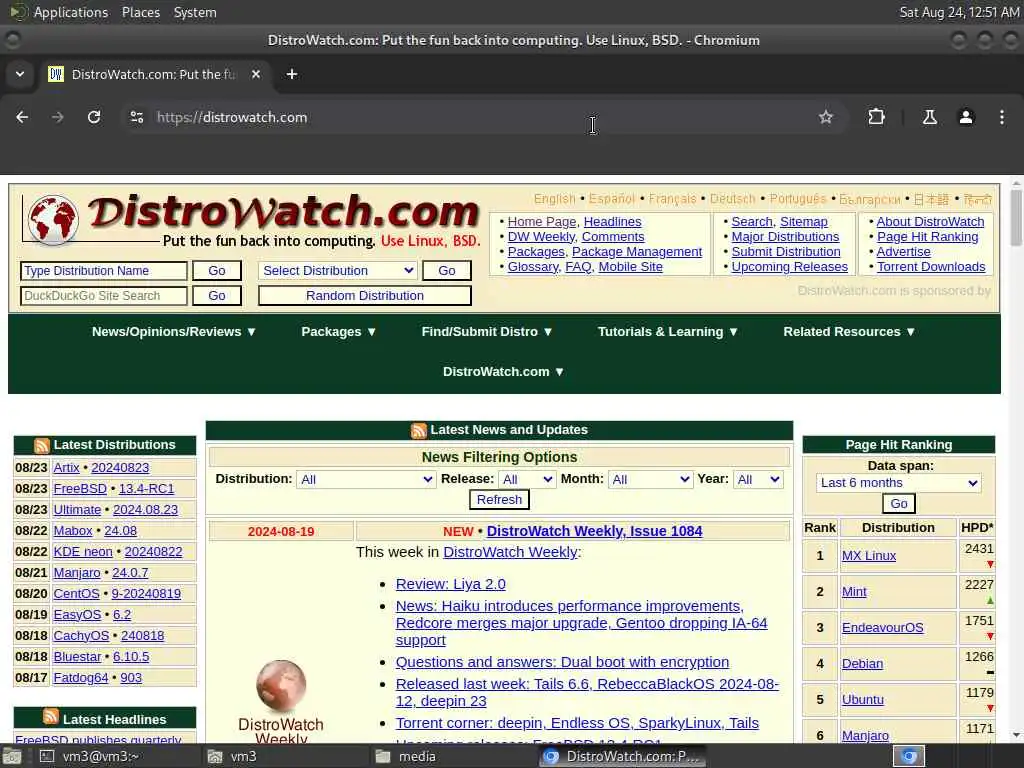The width and height of the screenshot is (1024, 768).
Task: Open the Chromium three-dot menu
Action: 1002,117
